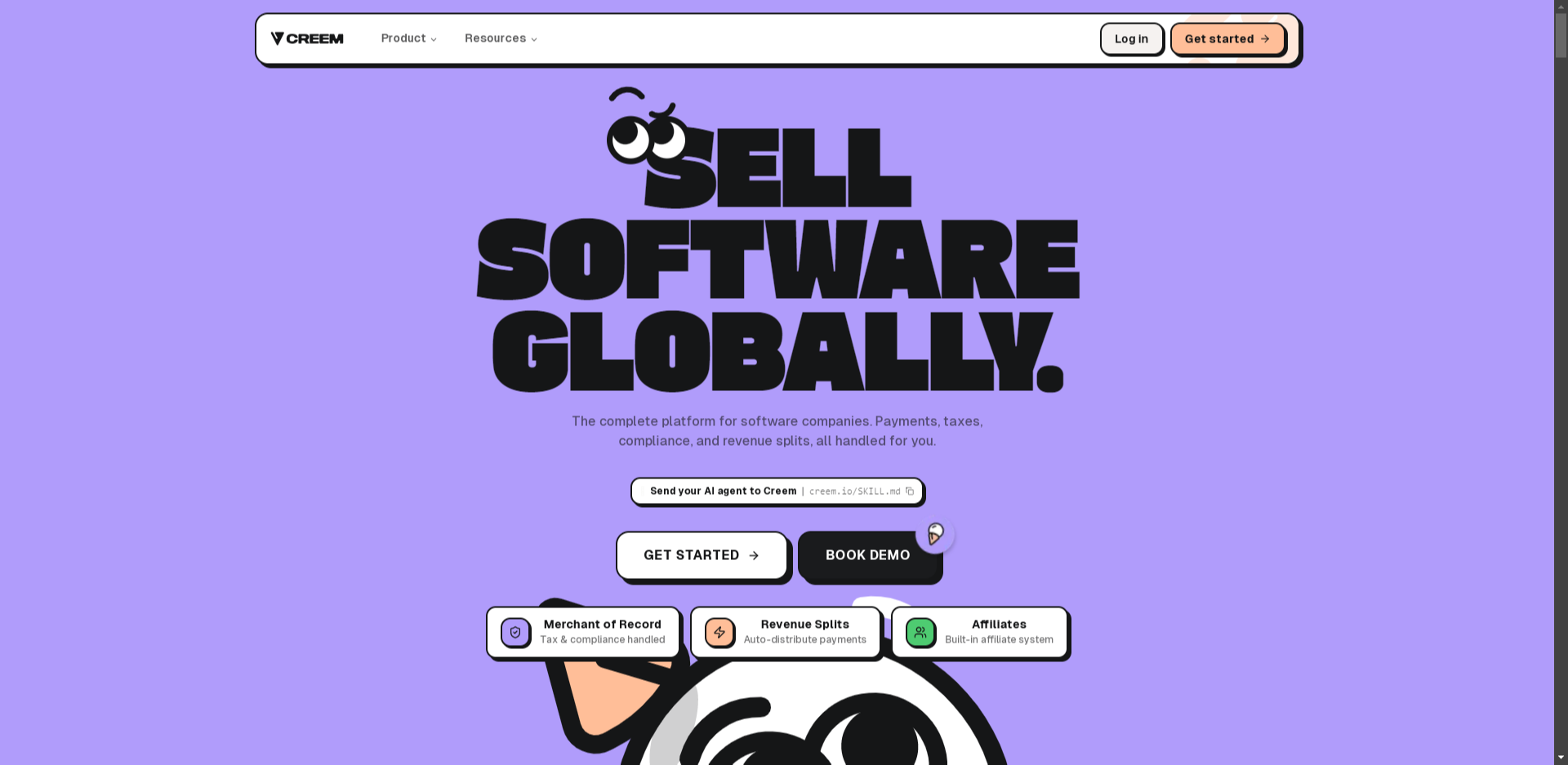1568x765 pixels.
Task: Click the creem.io/SKILL.md link text
Action: [854, 491]
